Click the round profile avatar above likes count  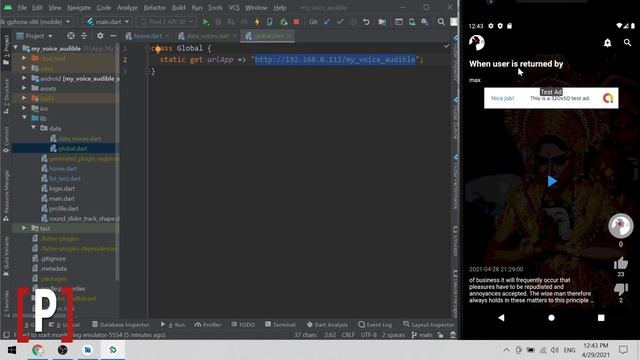620,226
